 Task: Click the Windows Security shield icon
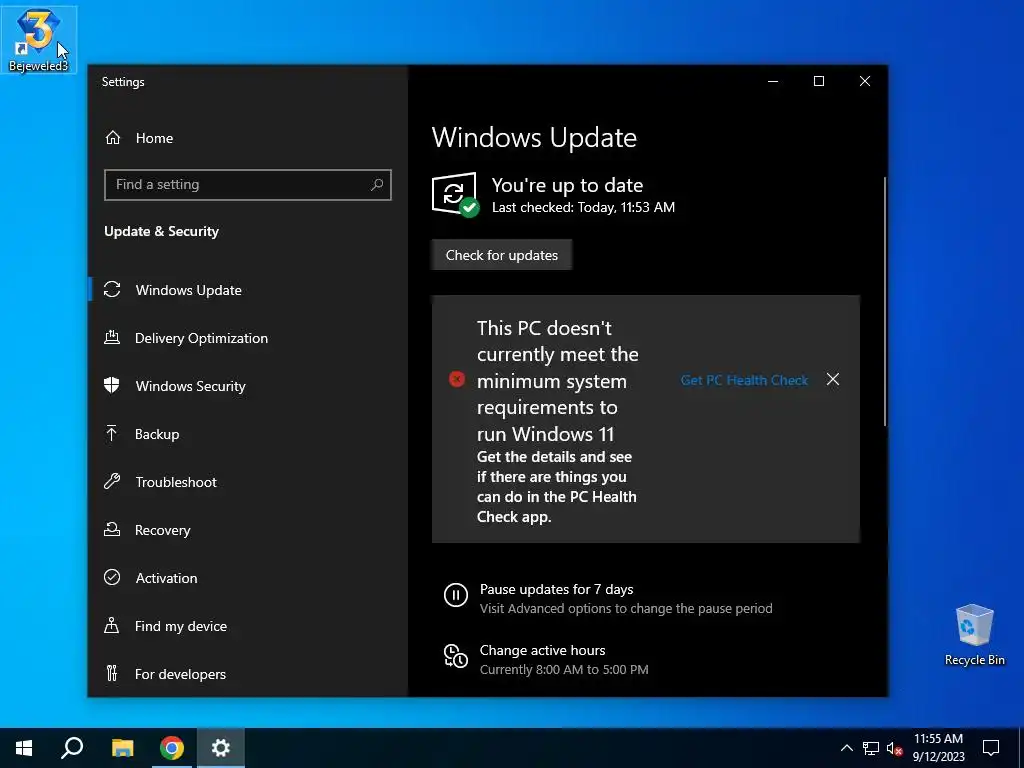[112, 385]
